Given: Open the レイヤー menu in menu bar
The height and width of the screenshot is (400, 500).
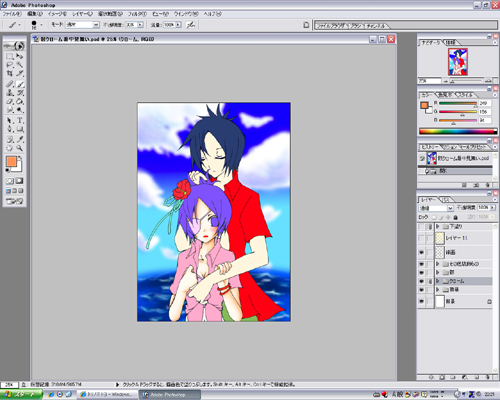Looking at the screenshot, I should (x=82, y=14).
